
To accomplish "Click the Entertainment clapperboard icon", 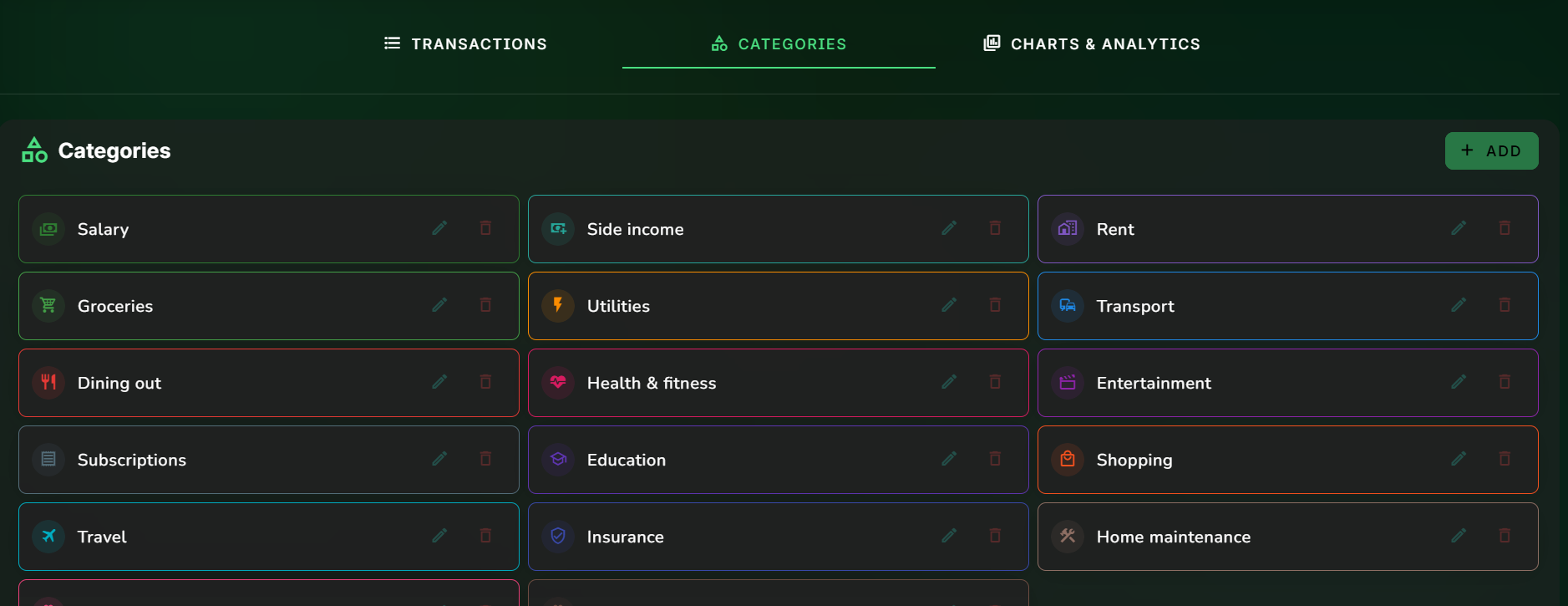I will [x=1068, y=383].
